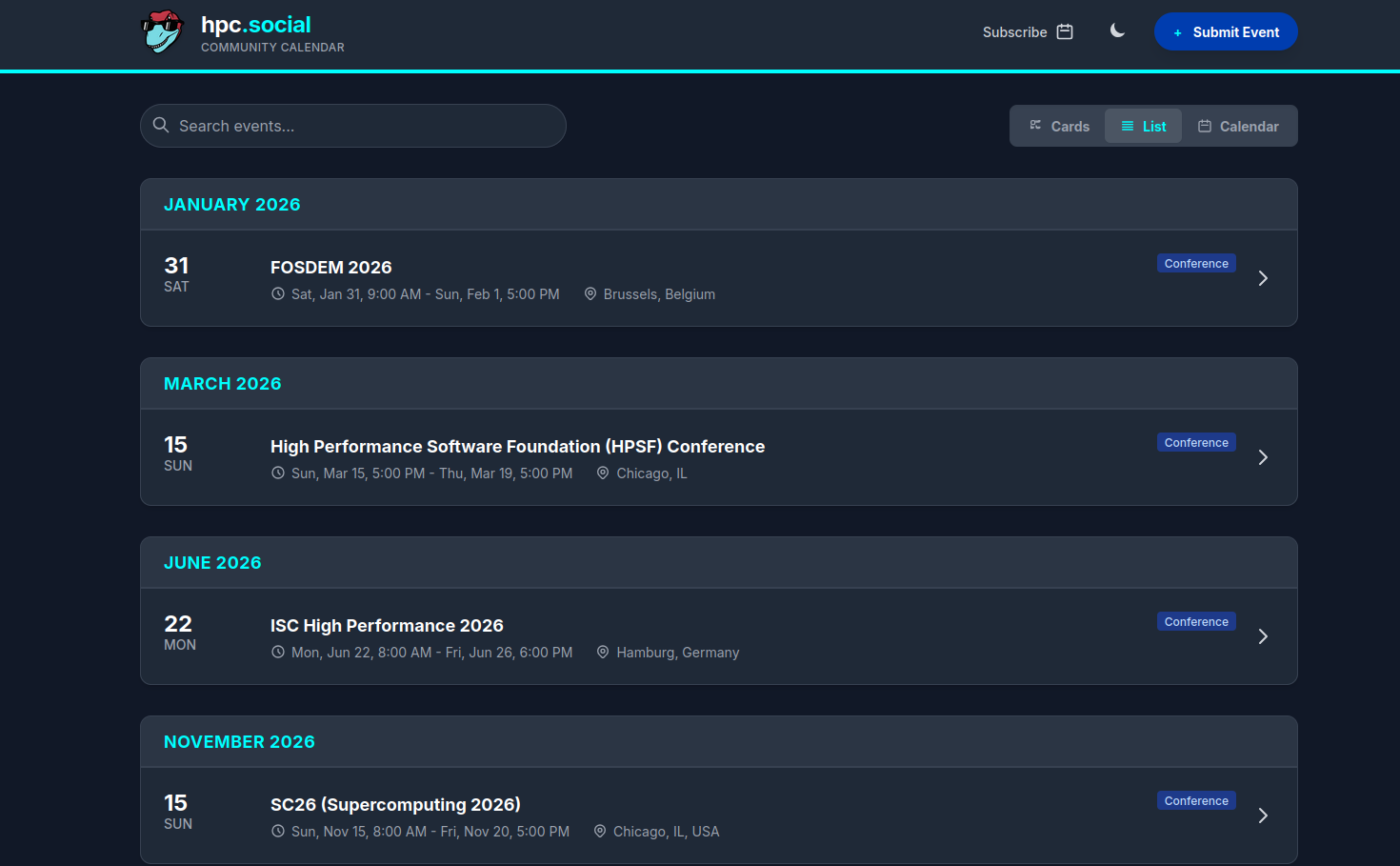Switch to Cards view
This screenshot has height=866, width=1400.
pyautogui.click(x=1059, y=126)
